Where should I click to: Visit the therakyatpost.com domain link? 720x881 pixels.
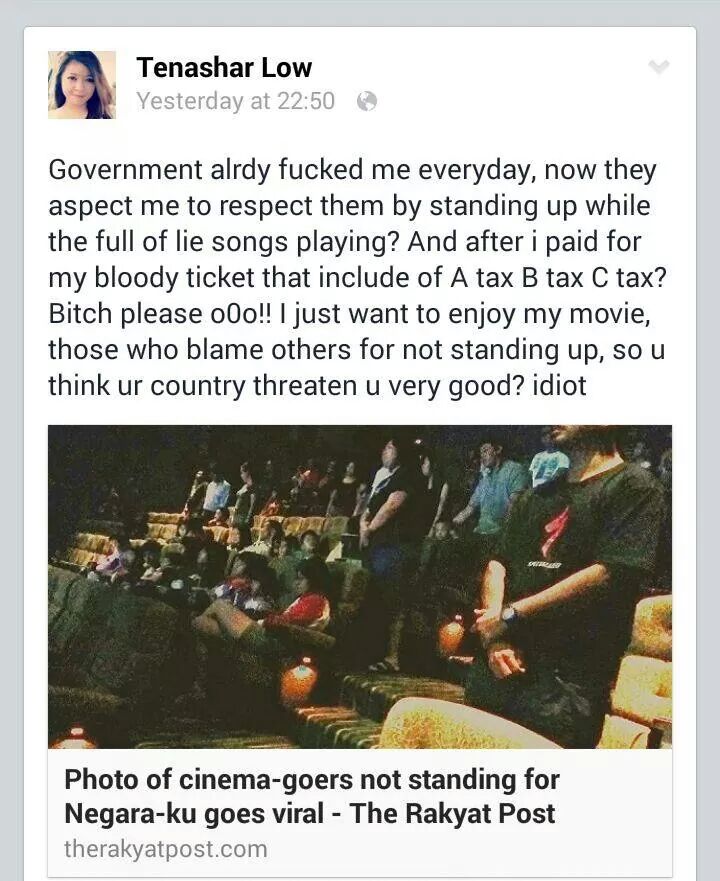tap(166, 848)
